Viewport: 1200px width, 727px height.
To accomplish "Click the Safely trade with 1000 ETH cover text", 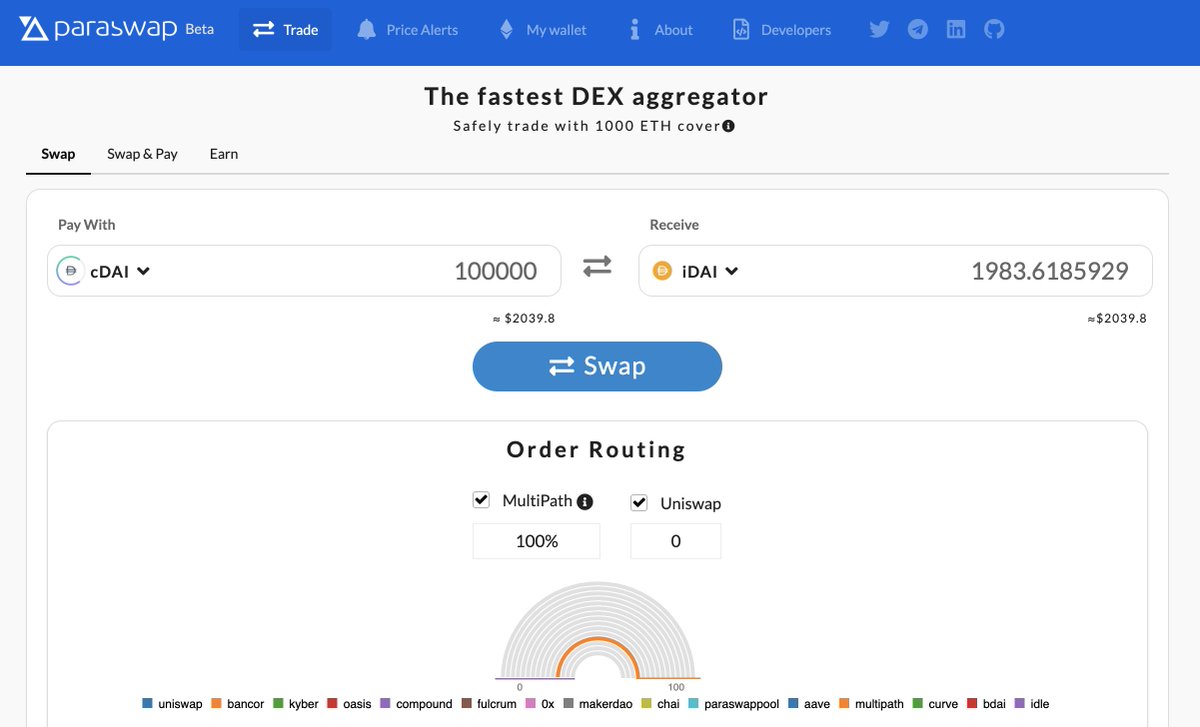I will (587, 126).
